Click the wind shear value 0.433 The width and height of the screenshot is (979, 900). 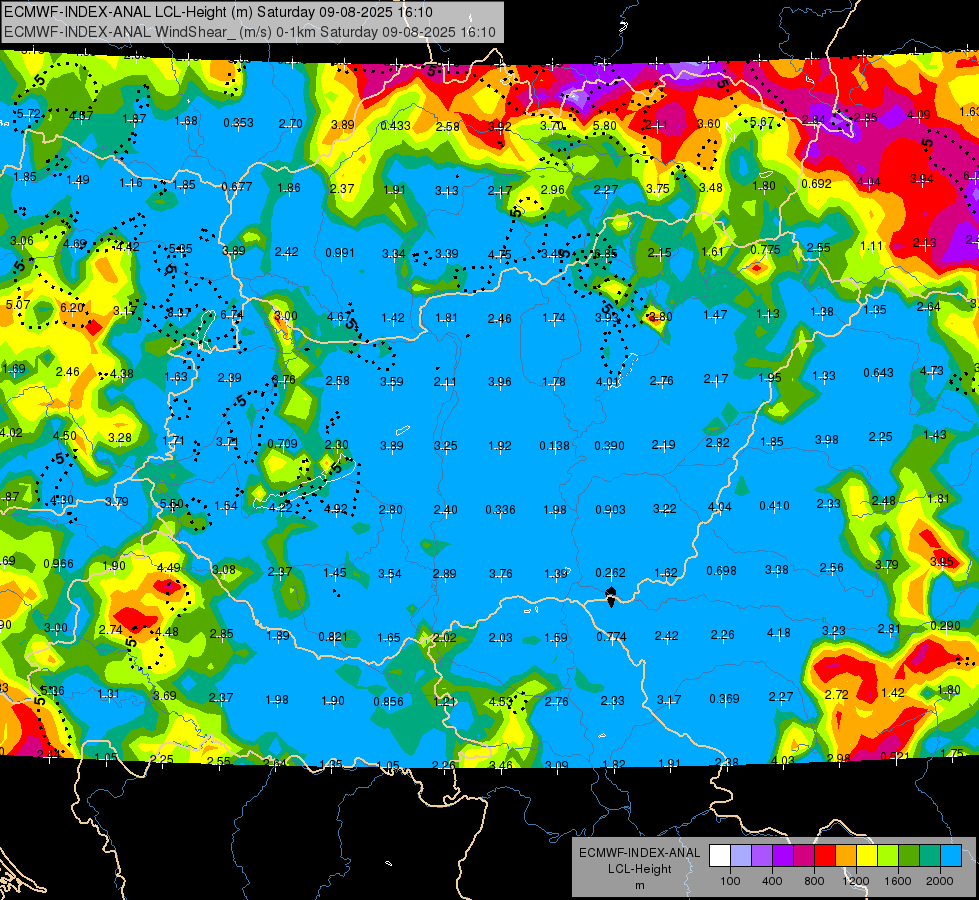tap(395, 126)
